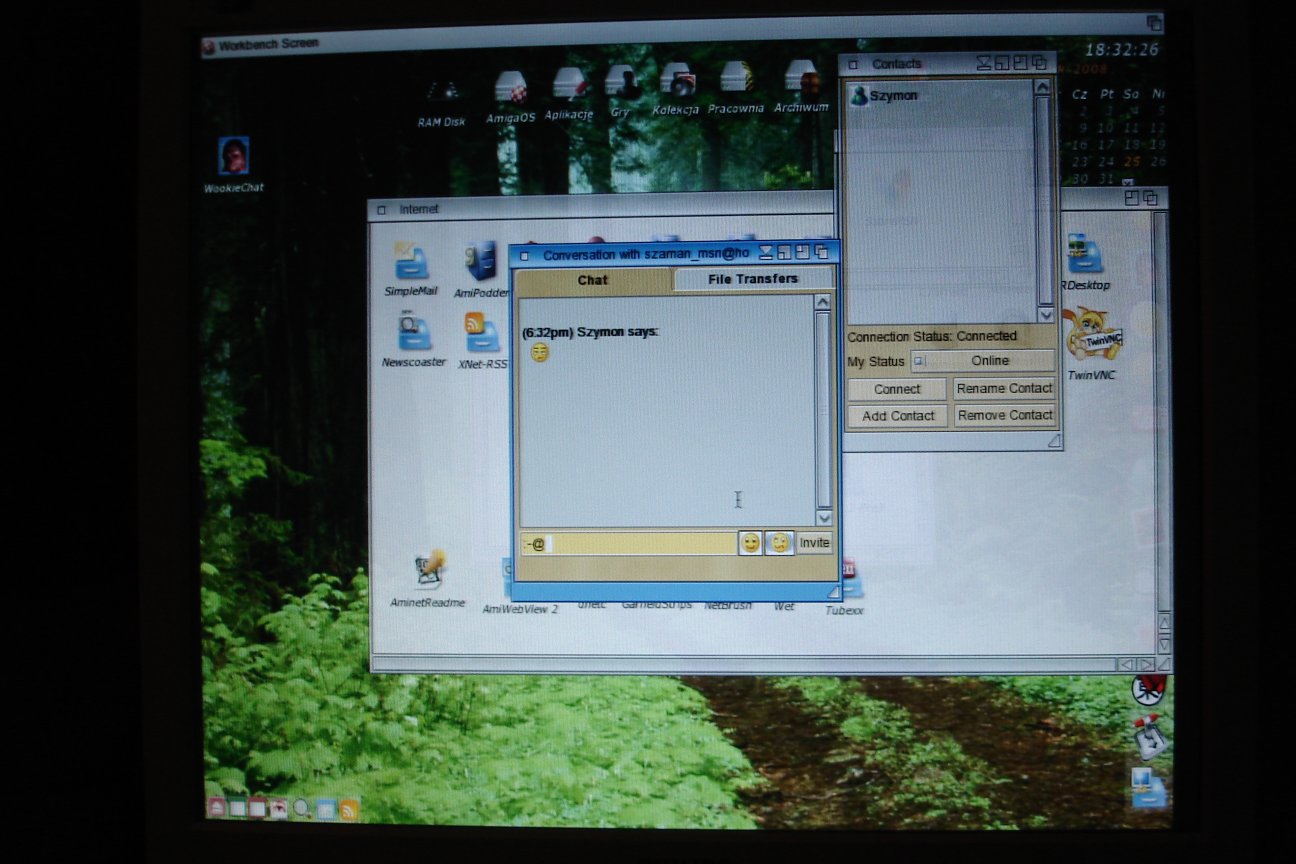This screenshot has height=864, width=1296.
Task: Click the Remove Contact button
Action: tap(1005, 415)
